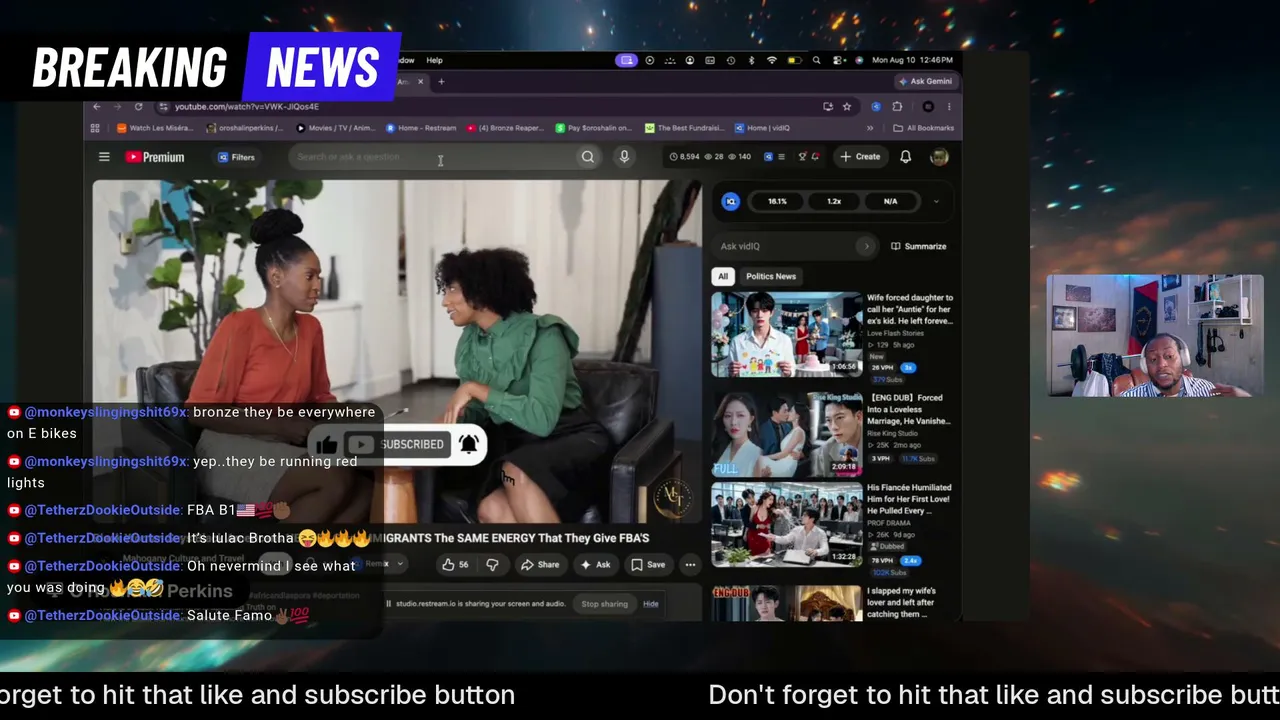
Task: Share the video with the Share button
Action: 540,565
